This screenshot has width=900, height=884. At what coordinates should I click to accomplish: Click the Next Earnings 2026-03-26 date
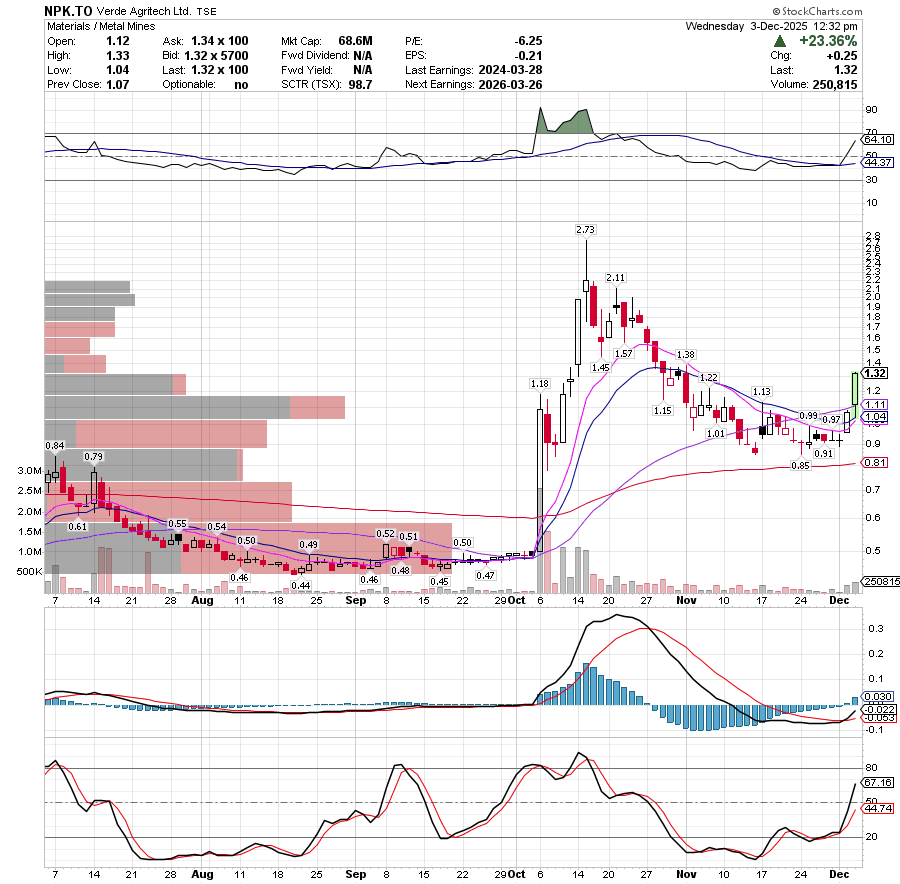[x=510, y=84]
